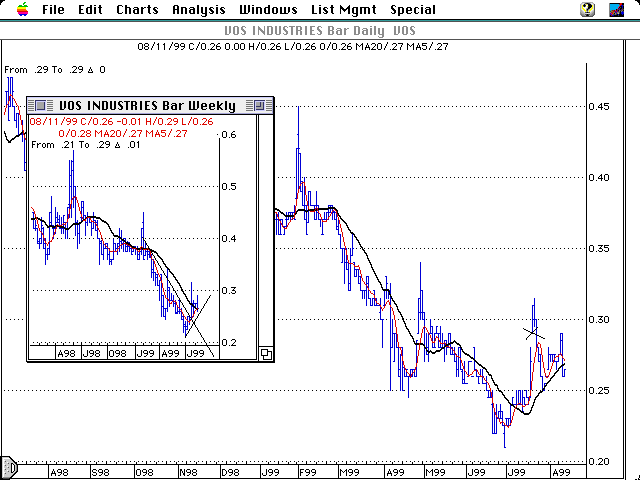This screenshot has height=480, width=640.
Task: Open the Windows menu
Action: click(x=268, y=10)
